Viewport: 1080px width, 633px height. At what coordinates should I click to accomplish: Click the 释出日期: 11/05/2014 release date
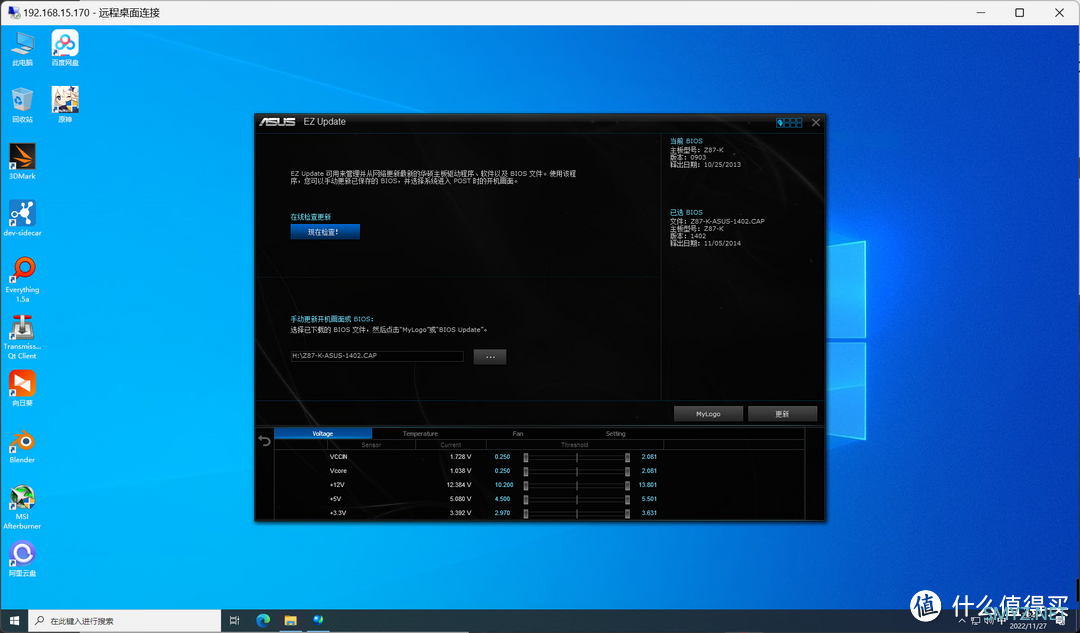point(705,243)
